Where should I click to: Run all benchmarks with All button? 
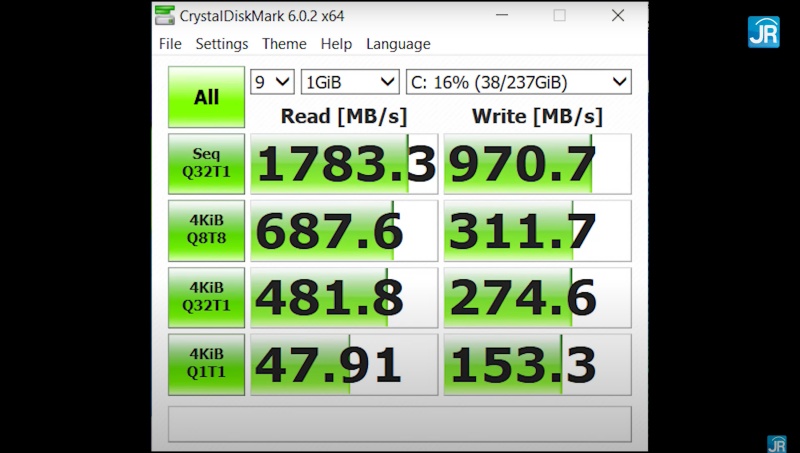click(206, 97)
